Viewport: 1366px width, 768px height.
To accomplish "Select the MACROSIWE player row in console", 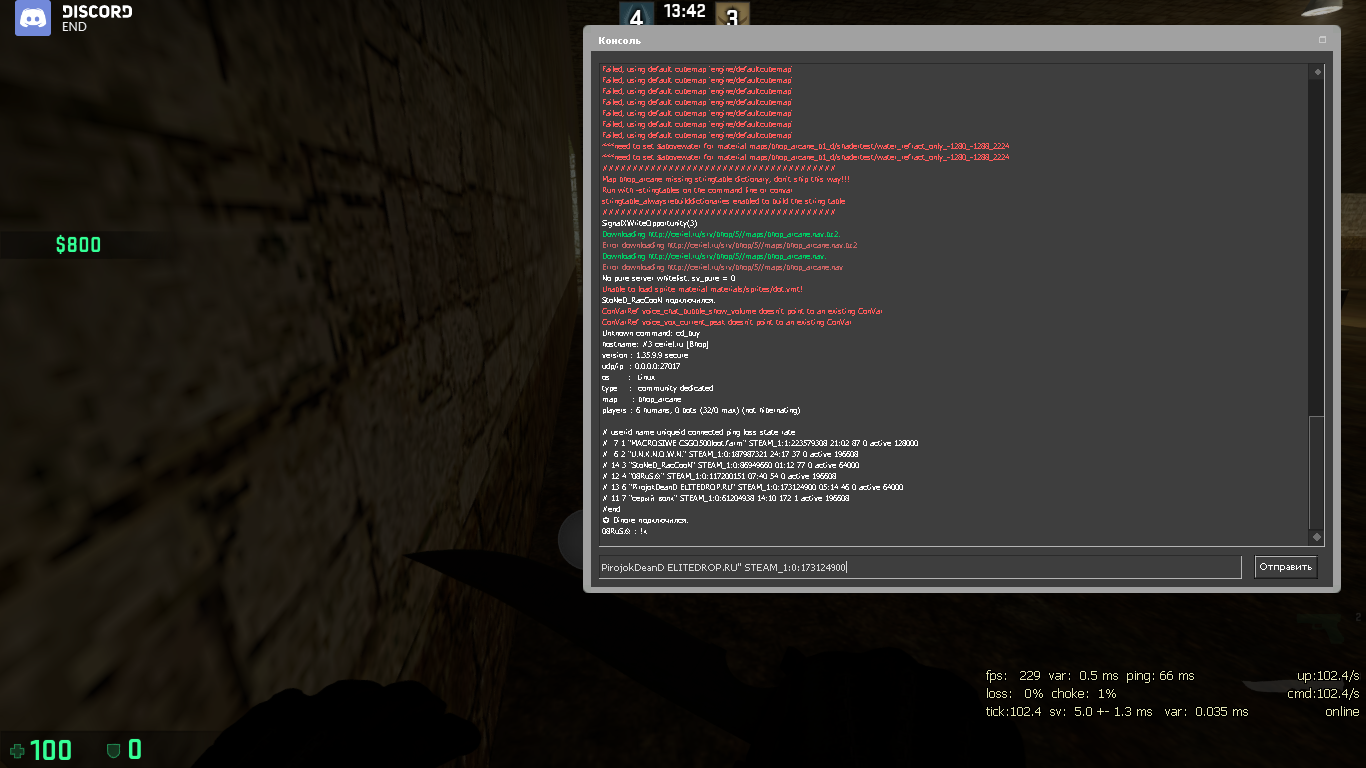I will (x=760, y=443).
